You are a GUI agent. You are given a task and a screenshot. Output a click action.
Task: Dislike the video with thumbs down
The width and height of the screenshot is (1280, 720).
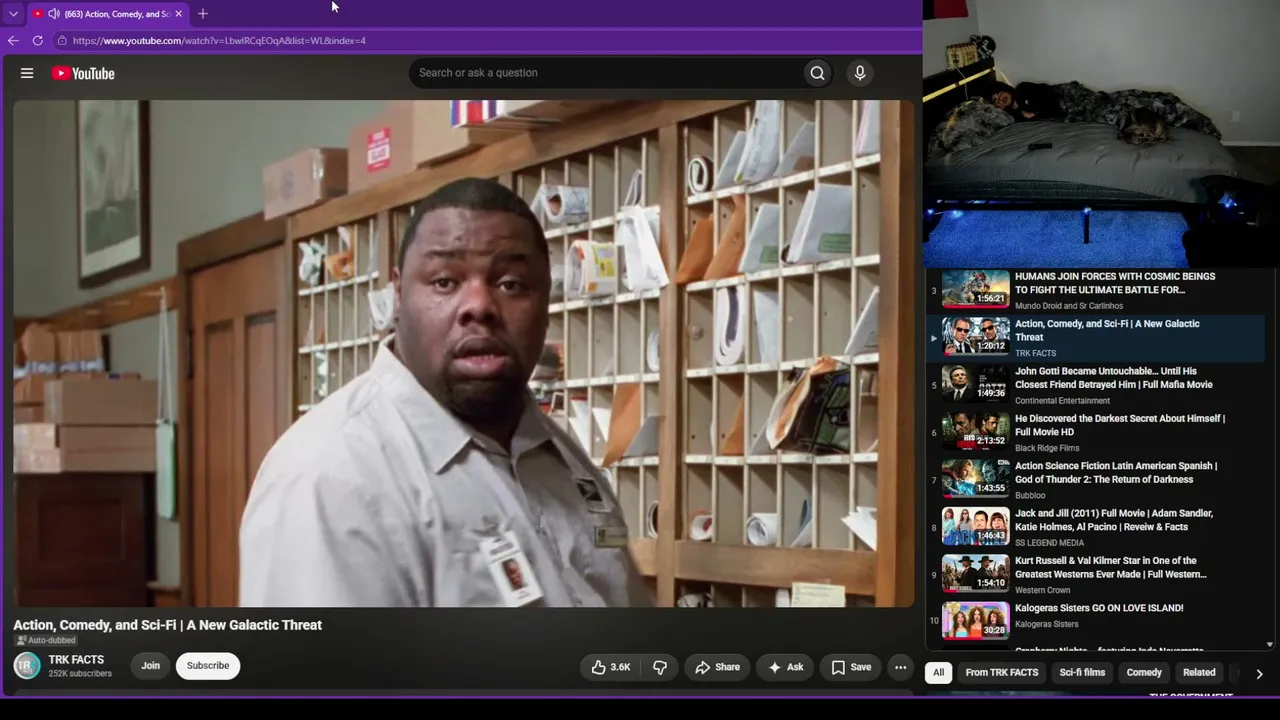(660, 667)
